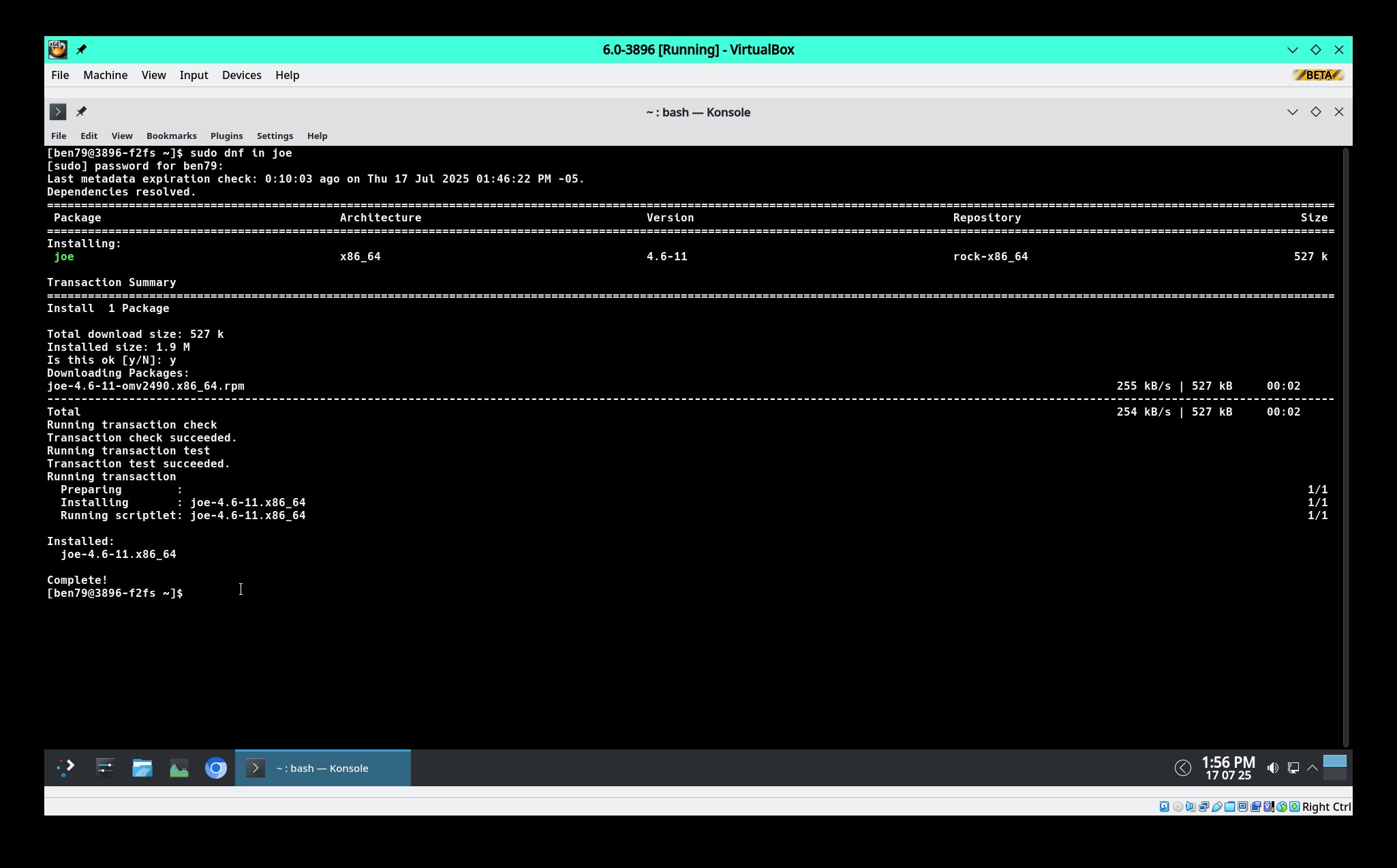The height and width of the screenshot is (868, 1397).
Task: Switch to the second virtual desktop in pager
Action: click(x=1334, y=774)
